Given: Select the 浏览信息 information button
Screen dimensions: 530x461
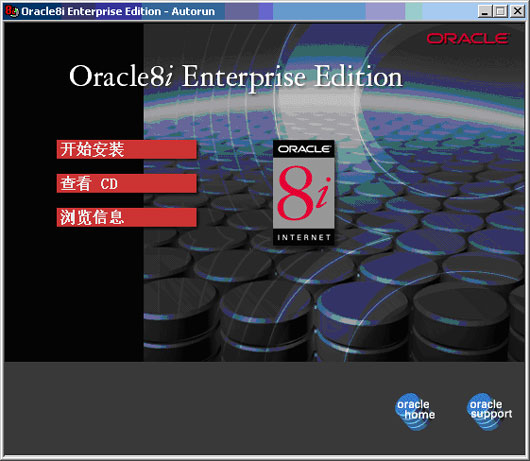Looking at the screenshot, I should pyautogui.click(x=126, y=217).
